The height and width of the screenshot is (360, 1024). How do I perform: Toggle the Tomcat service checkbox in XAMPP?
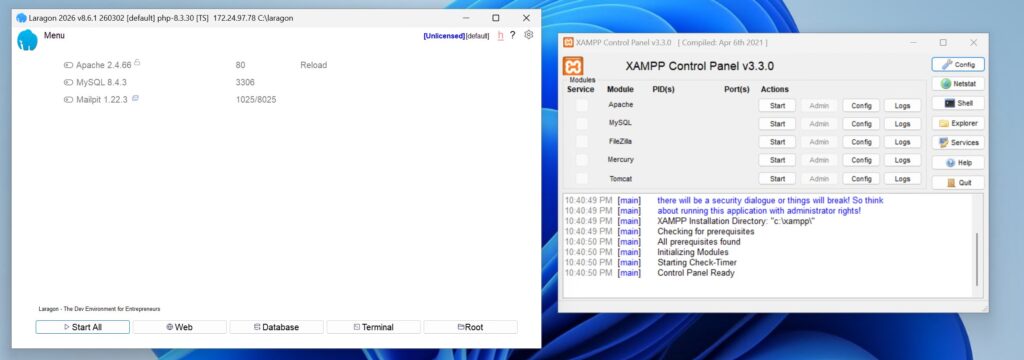click(x=581, y=178)
